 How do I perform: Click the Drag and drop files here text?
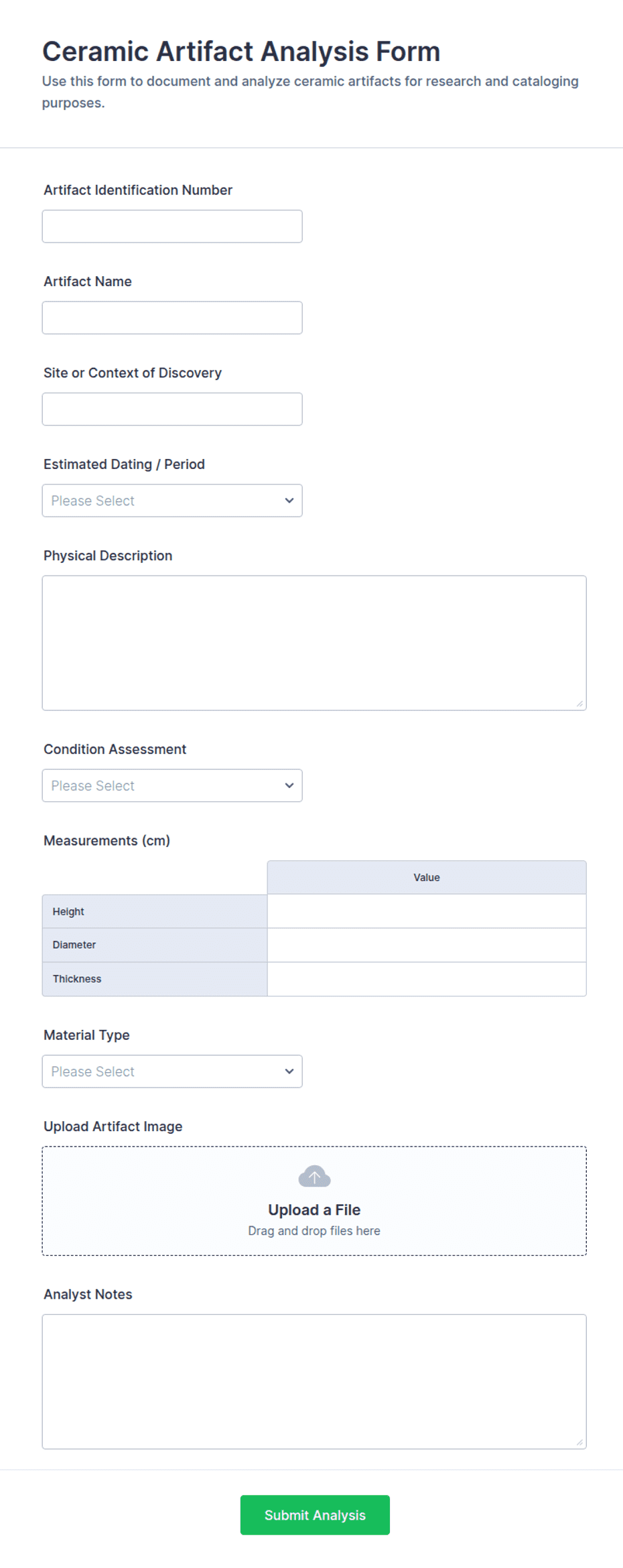(x=314, y=1230)
